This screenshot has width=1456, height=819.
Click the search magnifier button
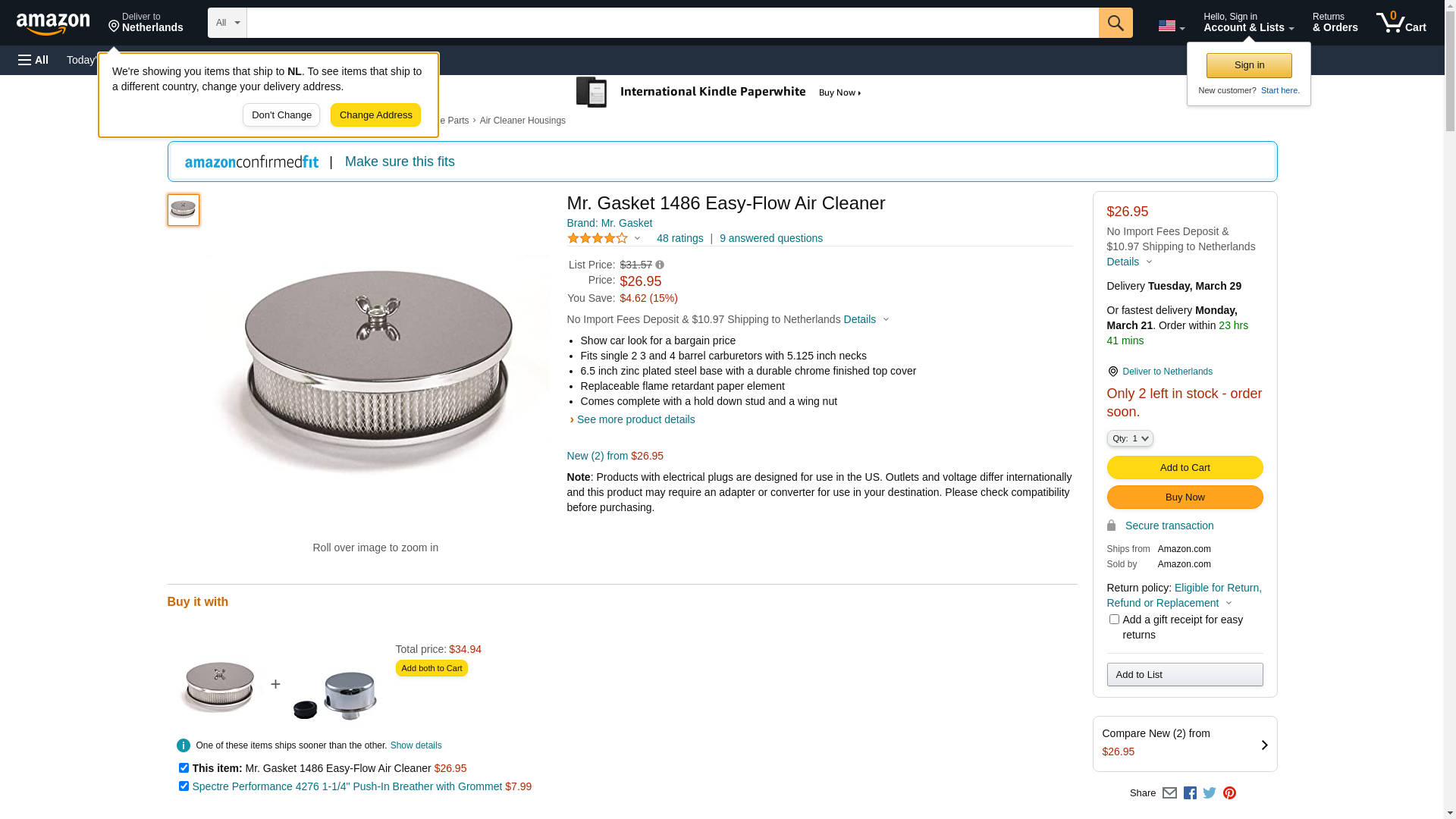tap(1116, 23)
